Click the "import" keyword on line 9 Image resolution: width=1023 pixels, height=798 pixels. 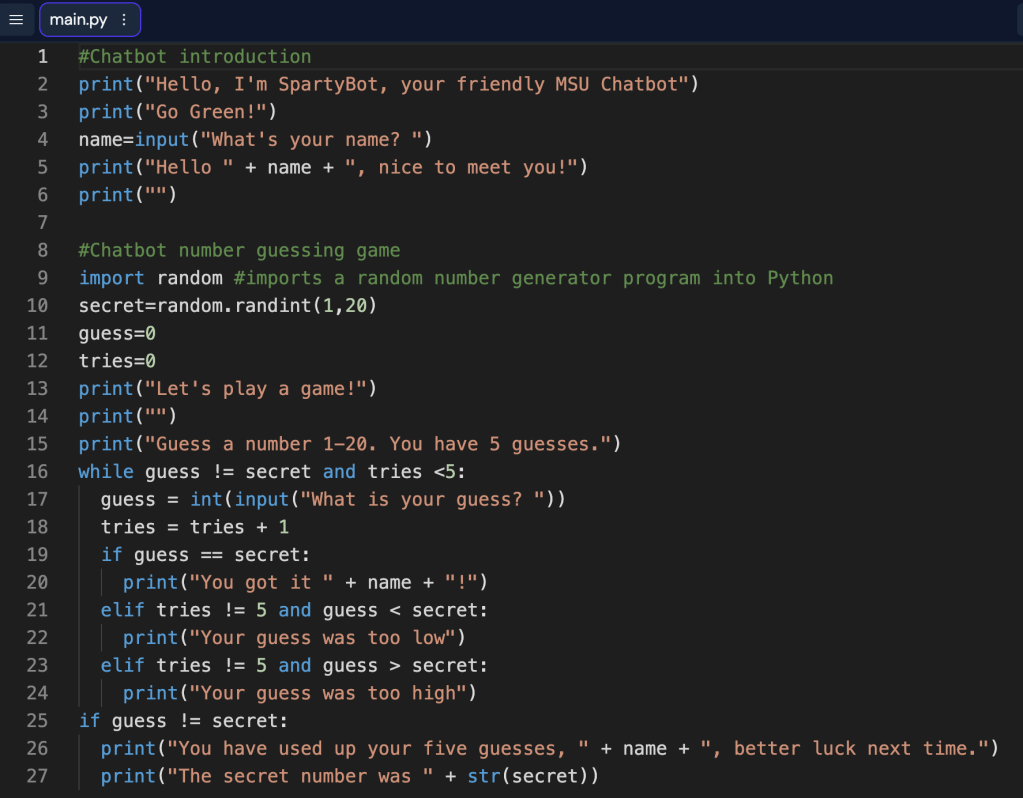(112, 278)
